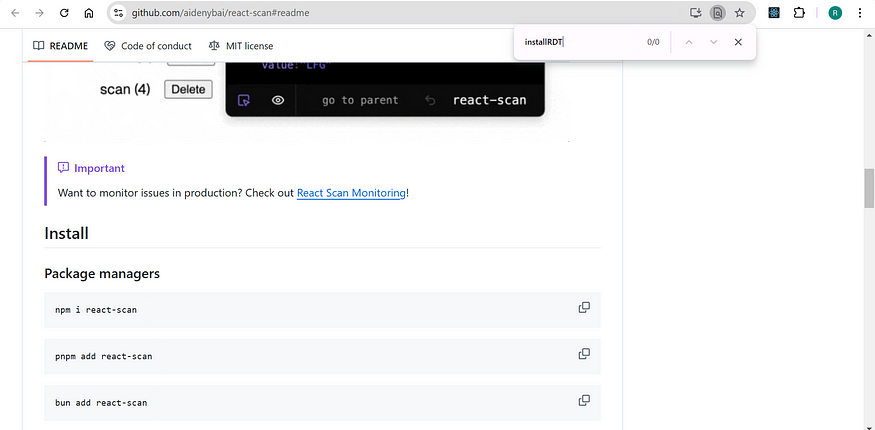875x430 pixels.
Task: Copy the pnpm add react-scan command
Action: pyautogui.click(x=584, y=354)
